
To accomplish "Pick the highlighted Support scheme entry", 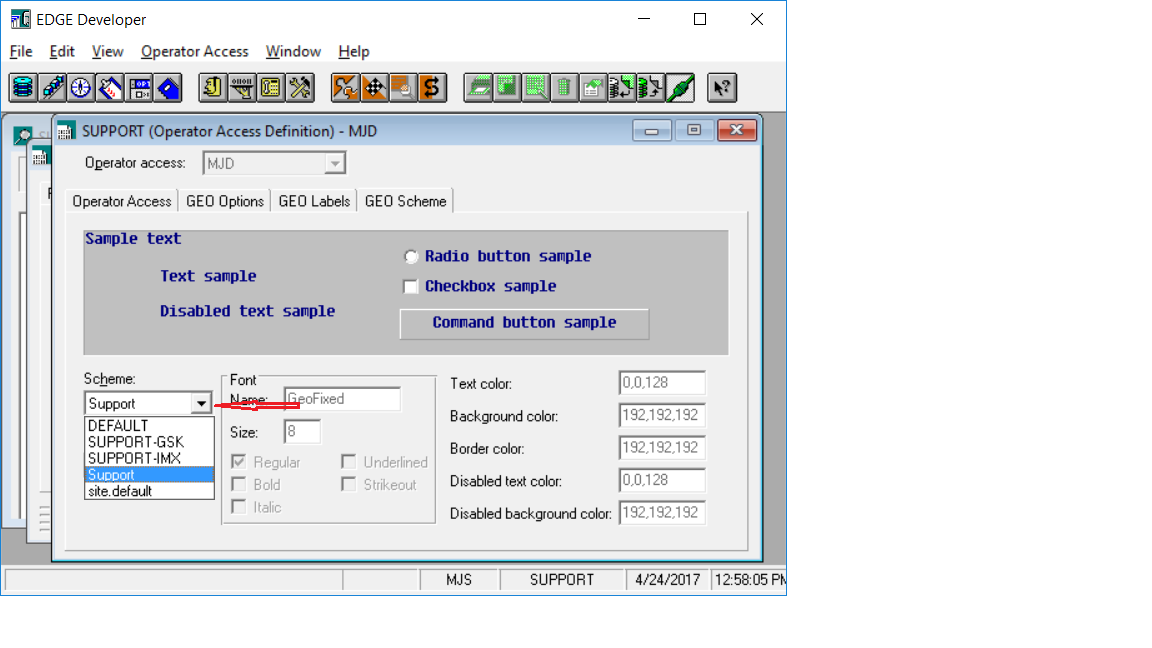I will tap(149, 475).
